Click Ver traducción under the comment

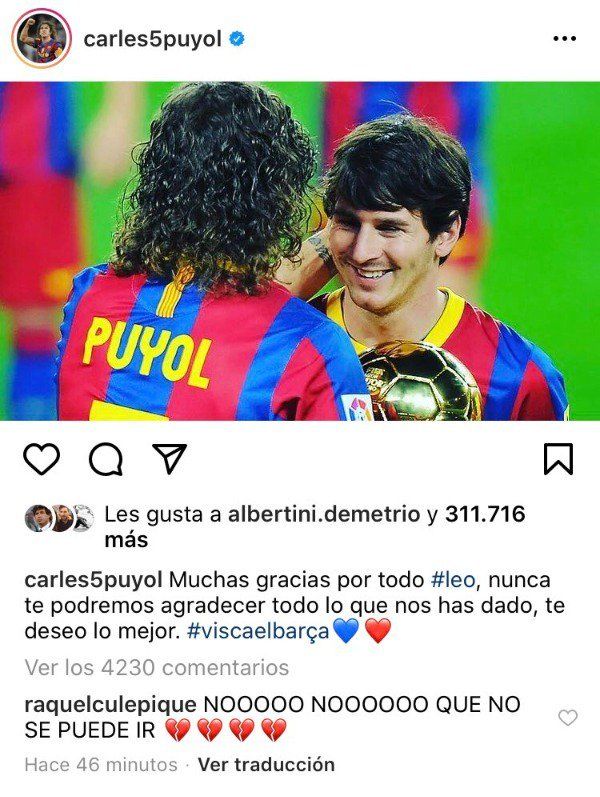(266, 764)
